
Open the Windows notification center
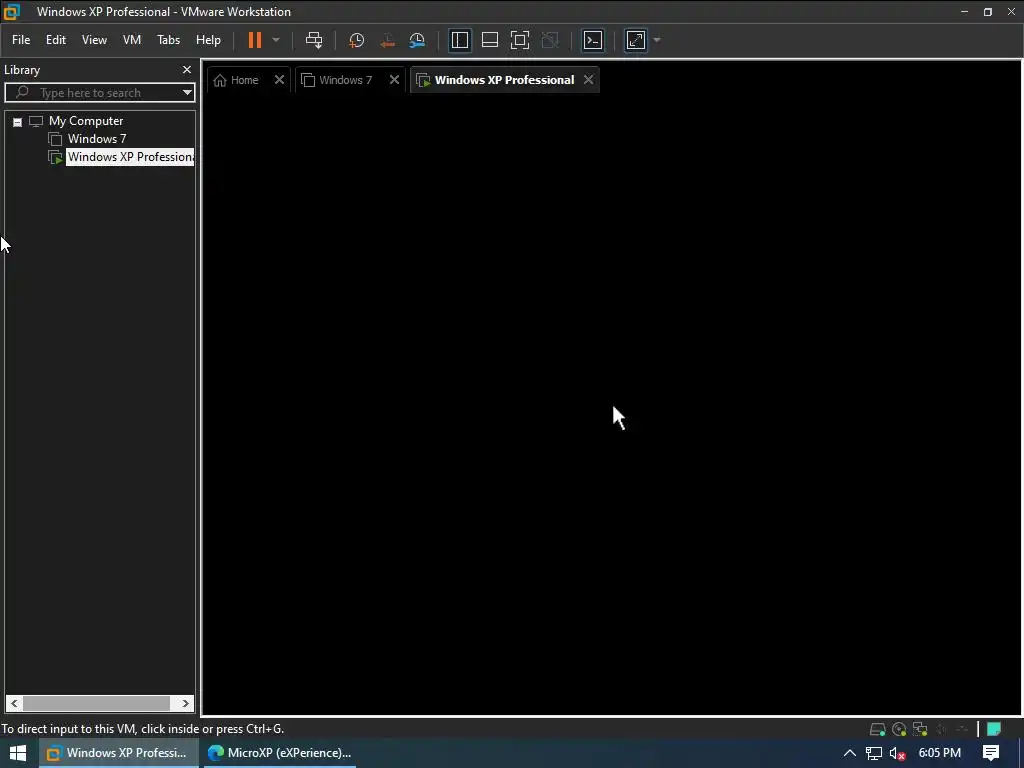tap(991, 753)
